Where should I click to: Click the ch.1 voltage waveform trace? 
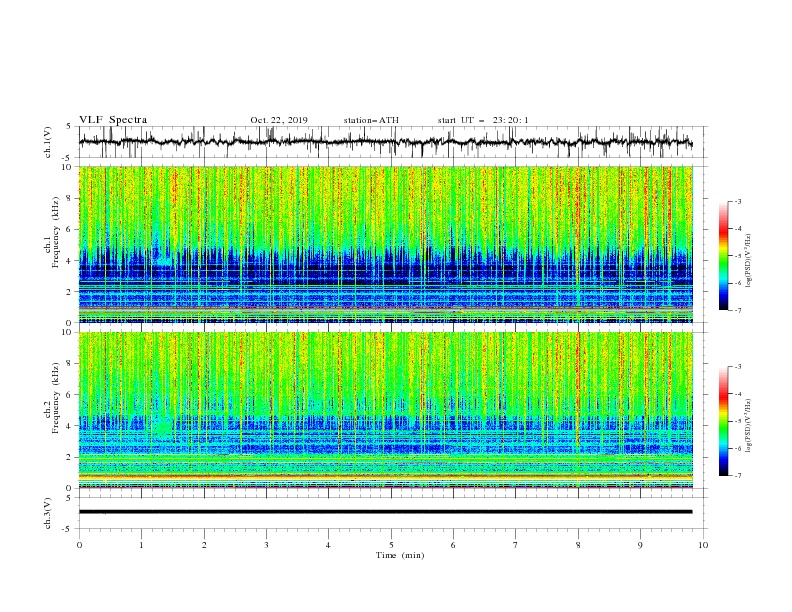tap(385, 142)
